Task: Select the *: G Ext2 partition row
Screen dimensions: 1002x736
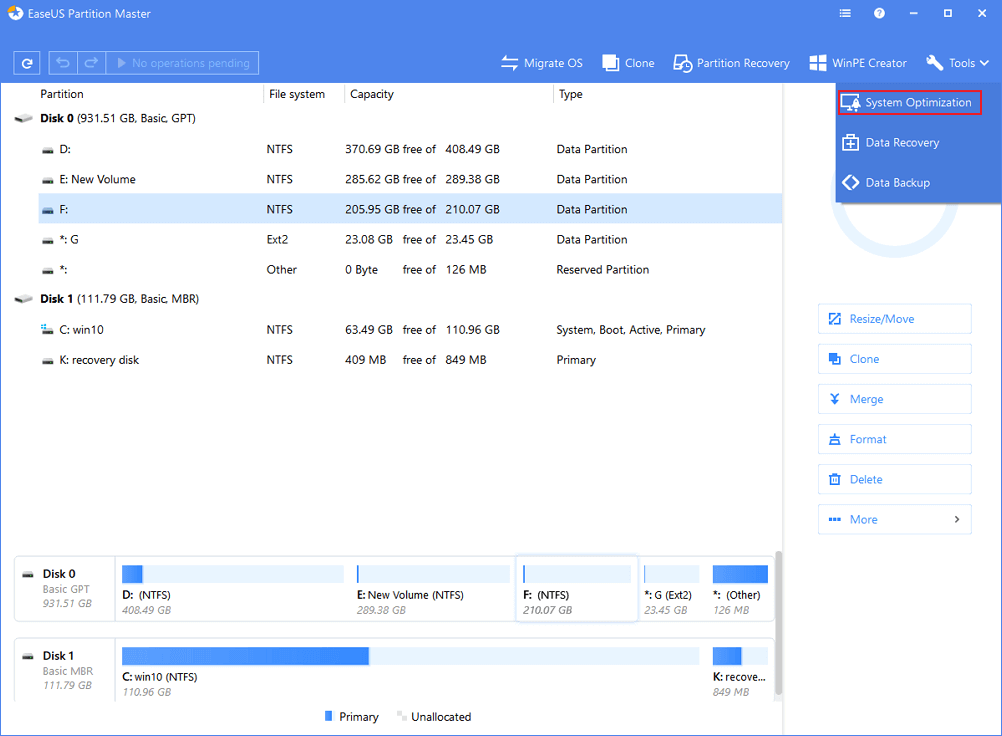Action: [x=410, y=240]
